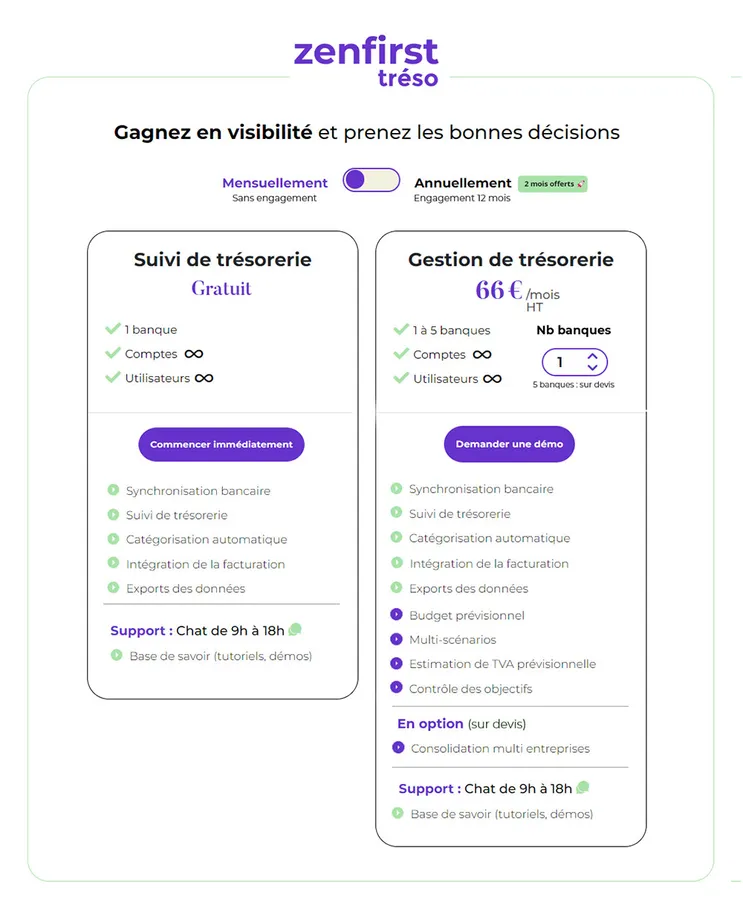Image resolution: width=743 pixels, height=900 pixels.
Task: Click the '2 mois offerts' badge
Action: [554, 184]
